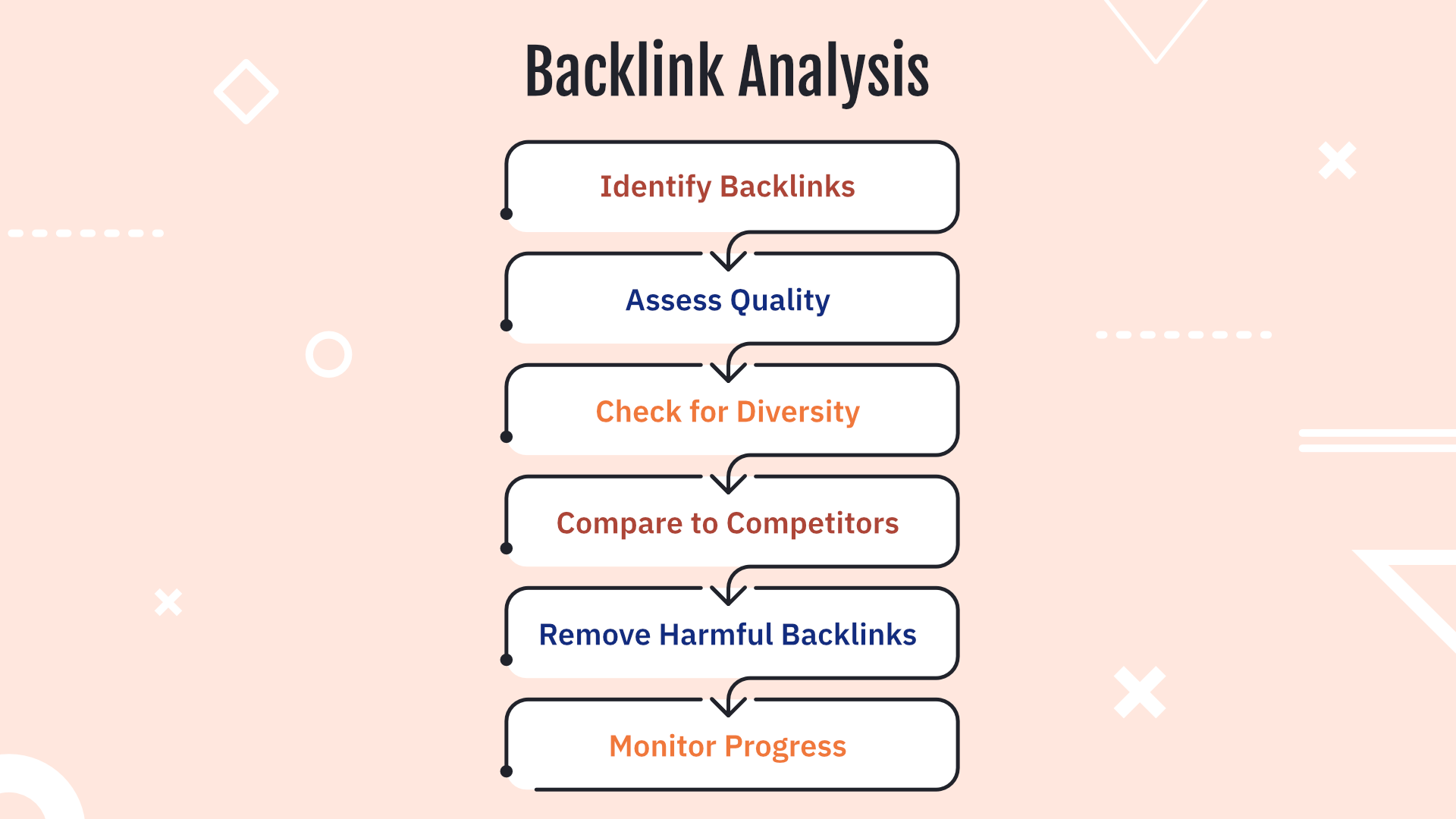Select the Identify Backlinks step
1456x819 pixels.
(x=728, y=187)
